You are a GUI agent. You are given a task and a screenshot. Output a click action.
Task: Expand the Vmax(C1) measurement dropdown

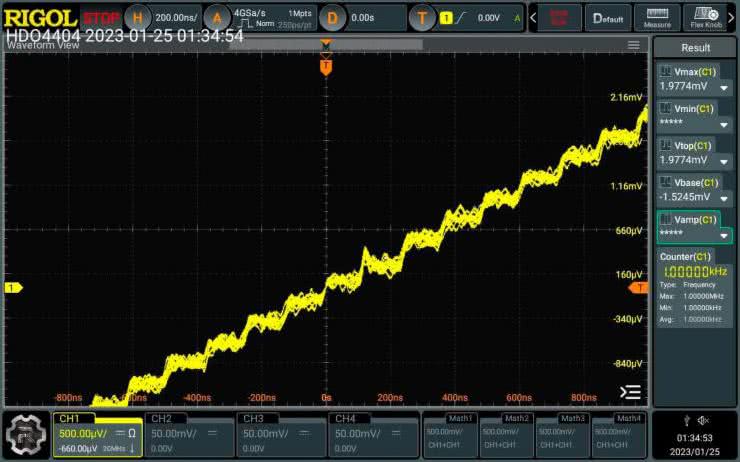723,88
